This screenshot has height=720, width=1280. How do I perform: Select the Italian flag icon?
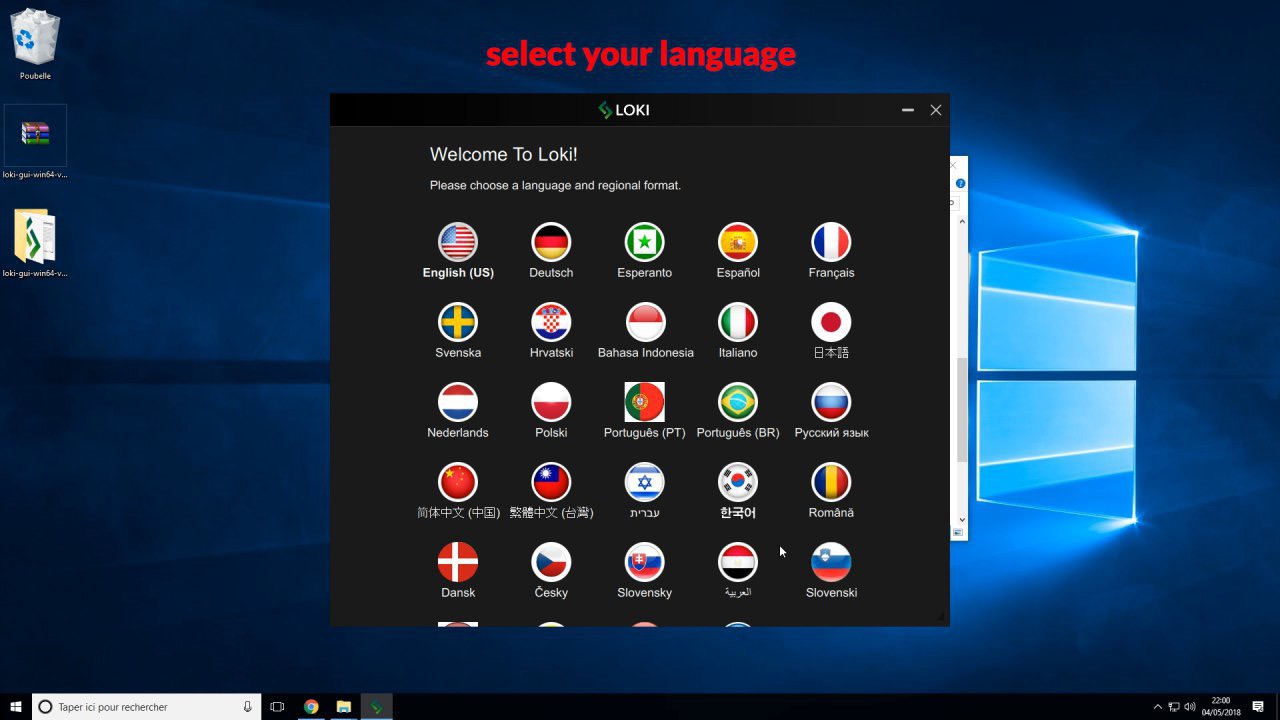tap(738, 322)
